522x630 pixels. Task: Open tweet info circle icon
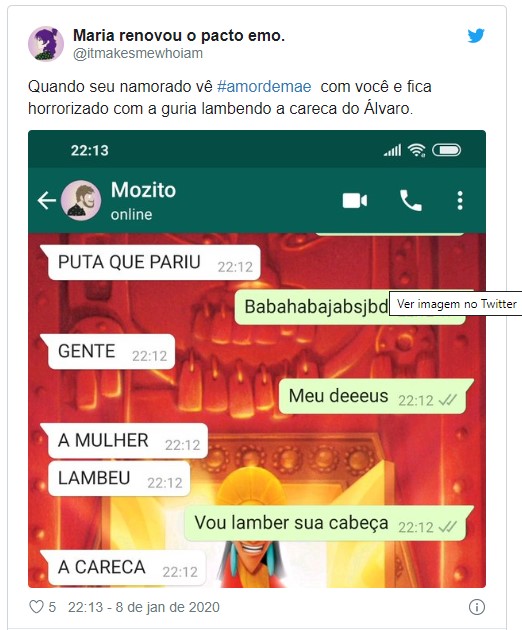click(477, 607)
